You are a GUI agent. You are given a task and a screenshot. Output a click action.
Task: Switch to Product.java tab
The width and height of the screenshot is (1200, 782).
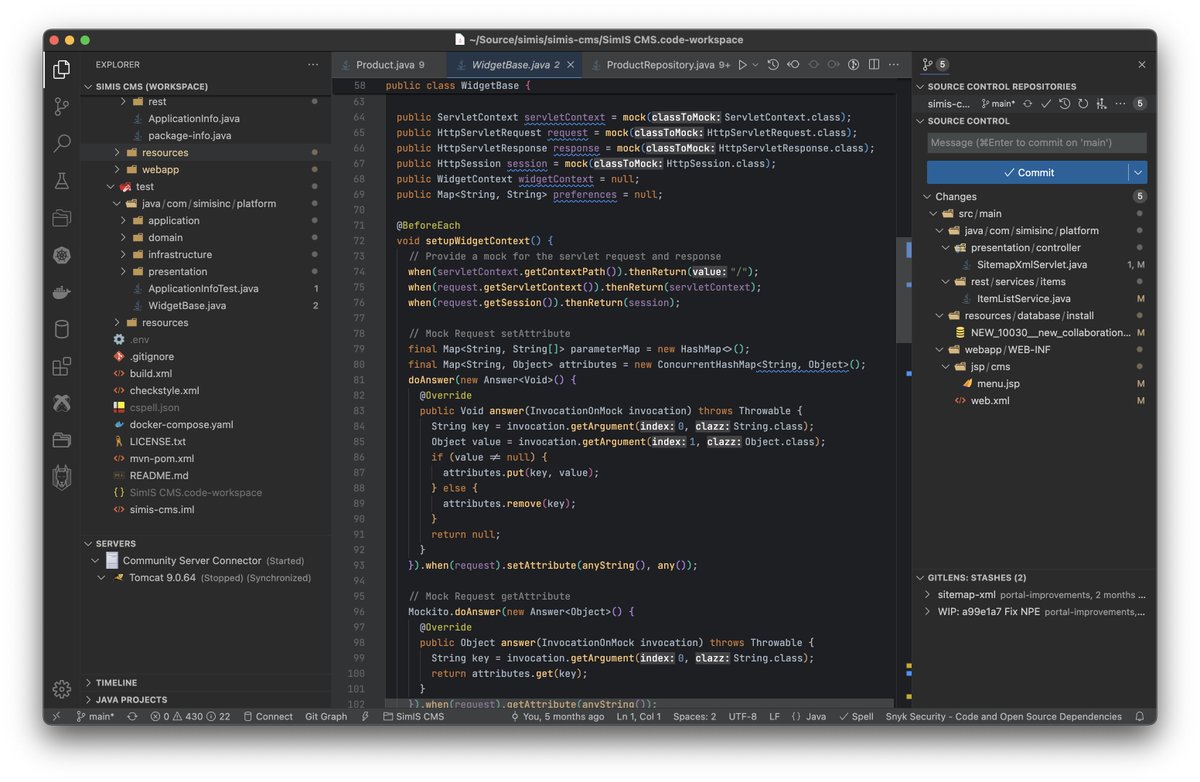(x=390, y=65)
